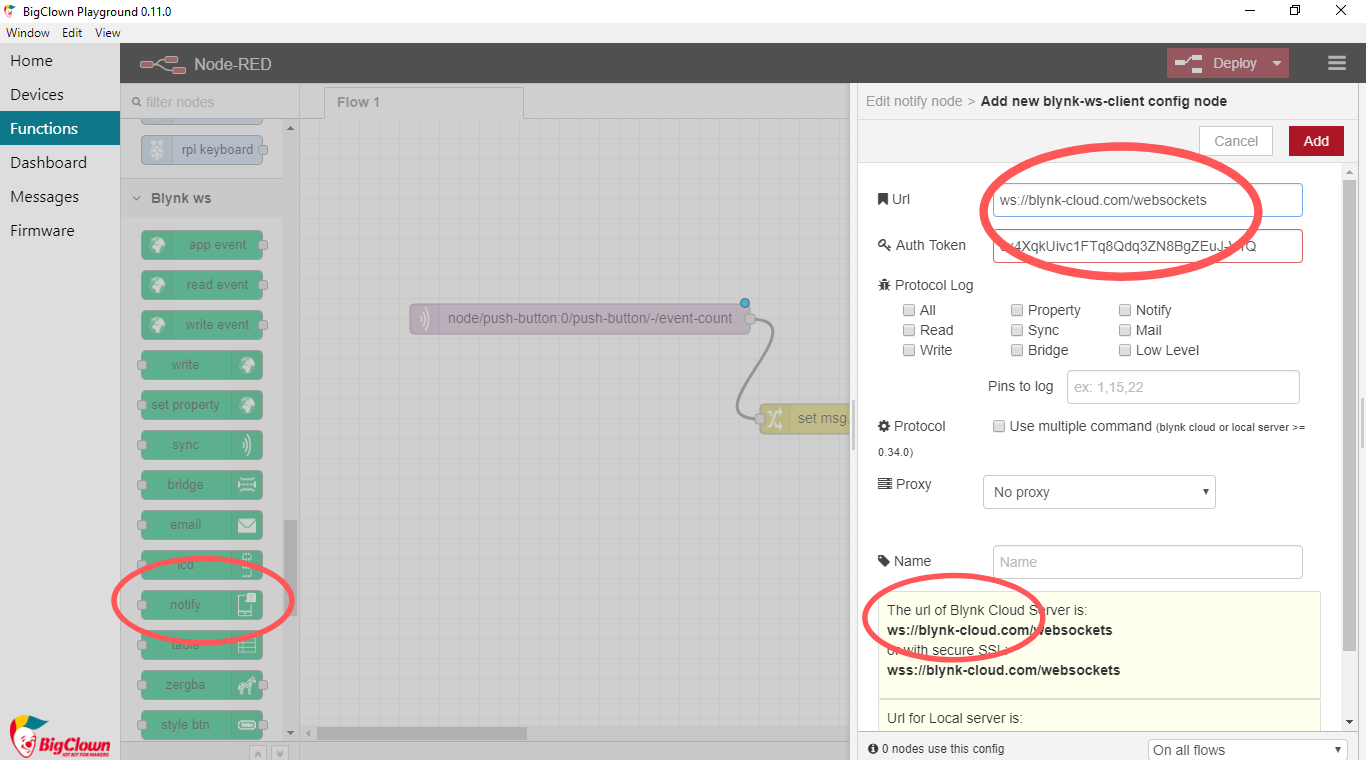This screenshot has width=1366, height=760.
Task: Select the read event node
Action: click(202, 285)
